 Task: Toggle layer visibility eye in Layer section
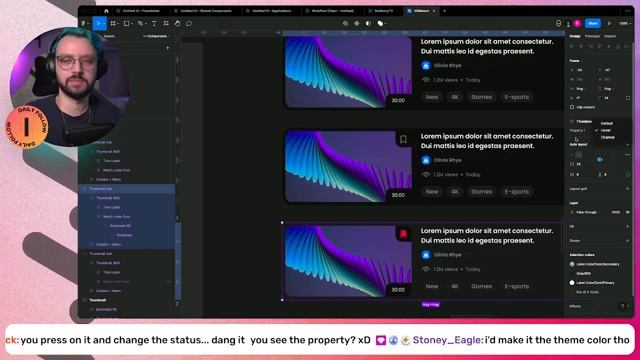[628, 212]
